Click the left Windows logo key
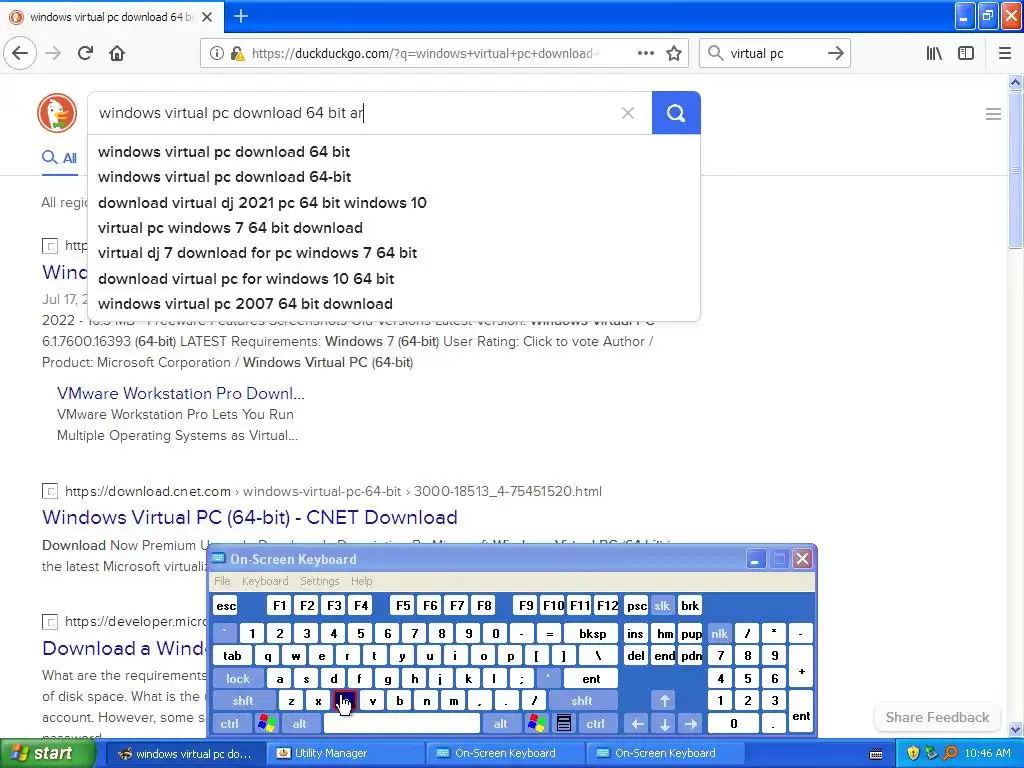The height and width of the screenshot is (768, 1024). [267, 724]
